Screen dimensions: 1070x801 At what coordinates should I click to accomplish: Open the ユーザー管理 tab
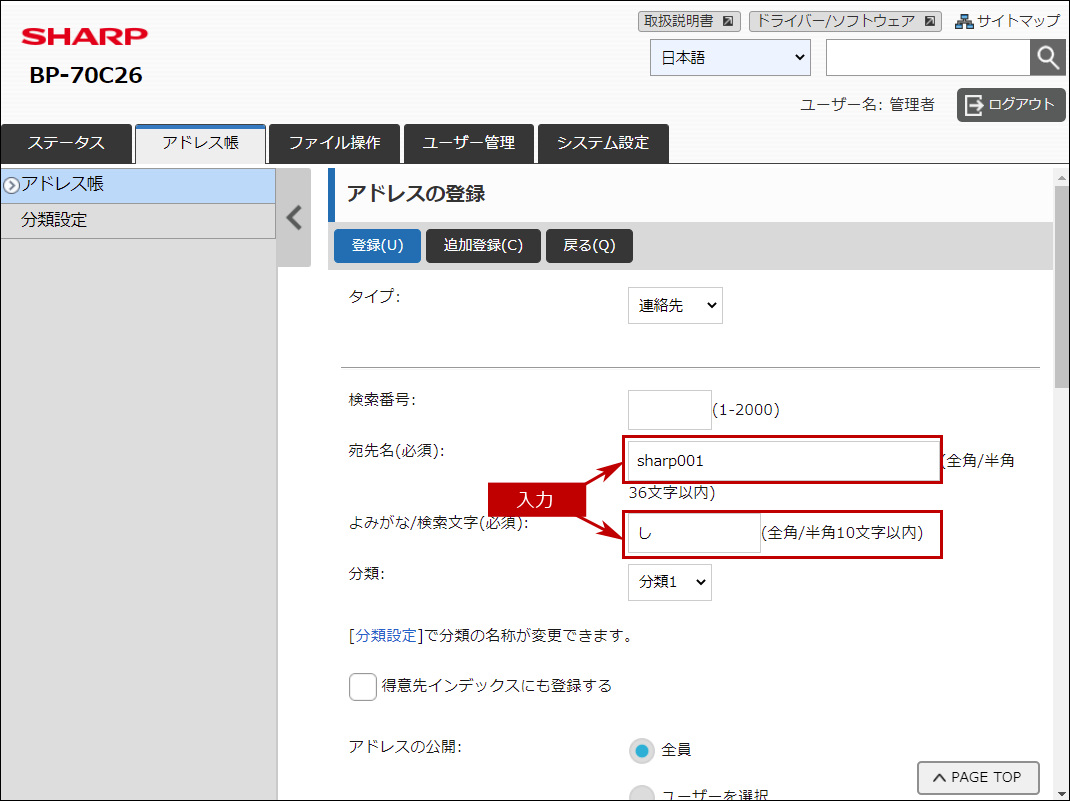[x=469, y=143]
